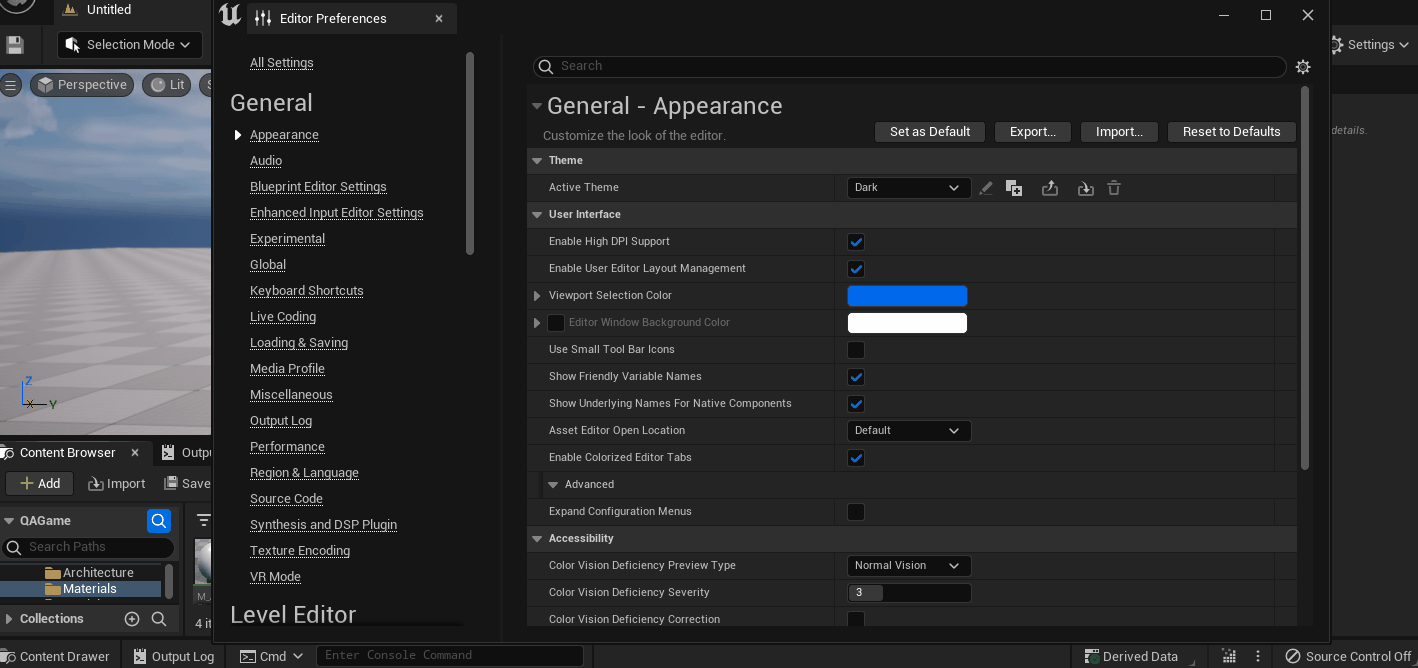
Task: Disable Enable High DPI Support
Action: click(x=856, y=241)
